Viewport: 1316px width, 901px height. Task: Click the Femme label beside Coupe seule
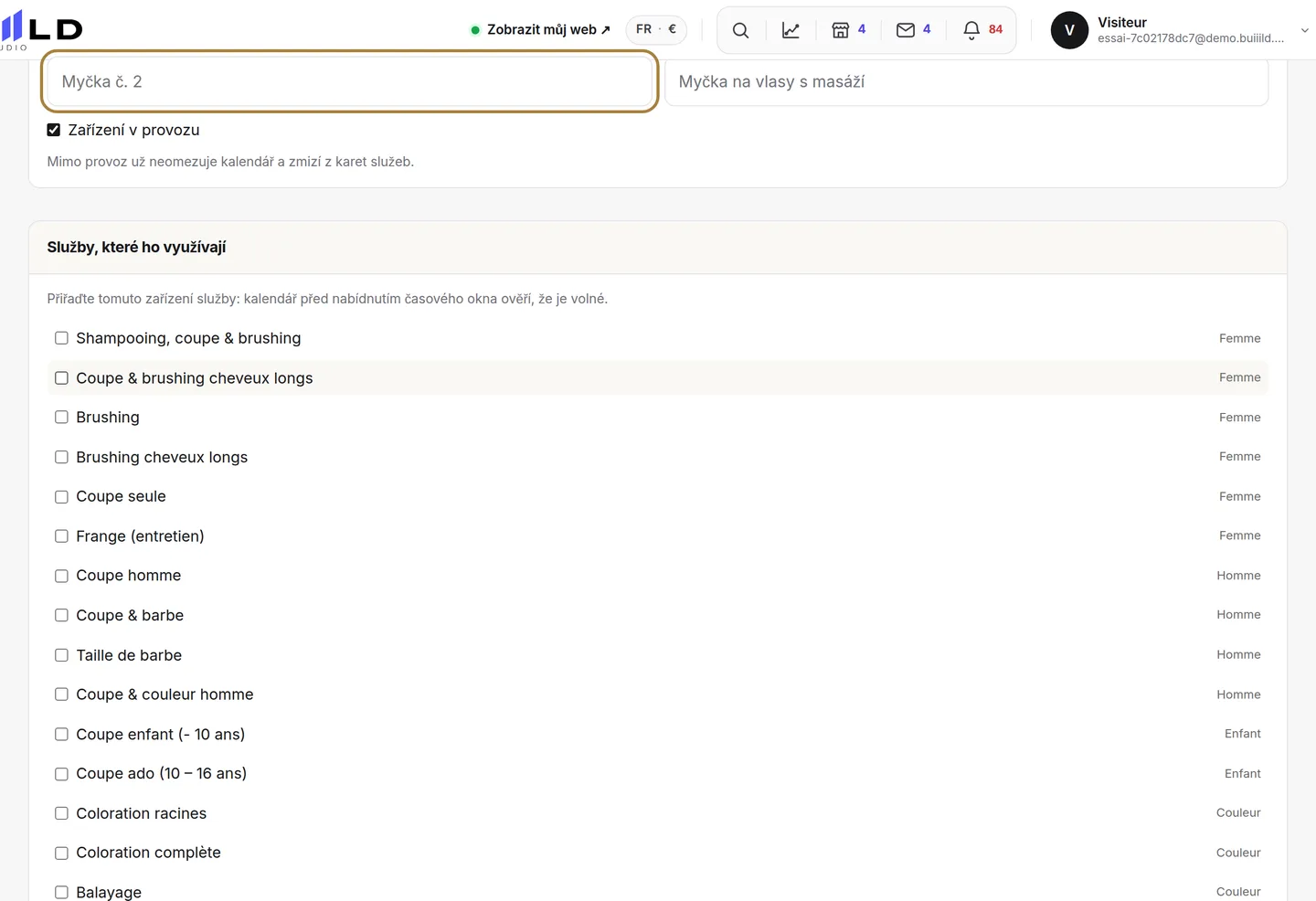1239,496
